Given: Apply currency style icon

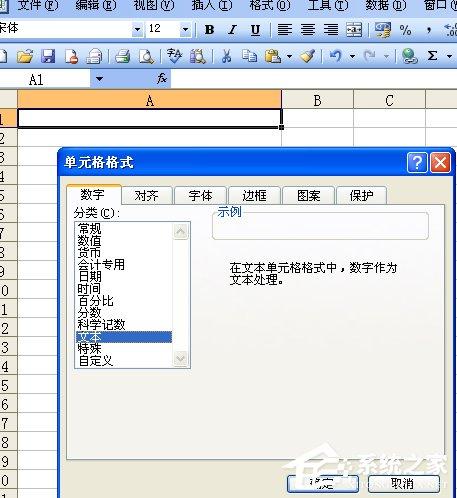Looking at the screenshot, I should pyautogui.click(x=383, y=30).
